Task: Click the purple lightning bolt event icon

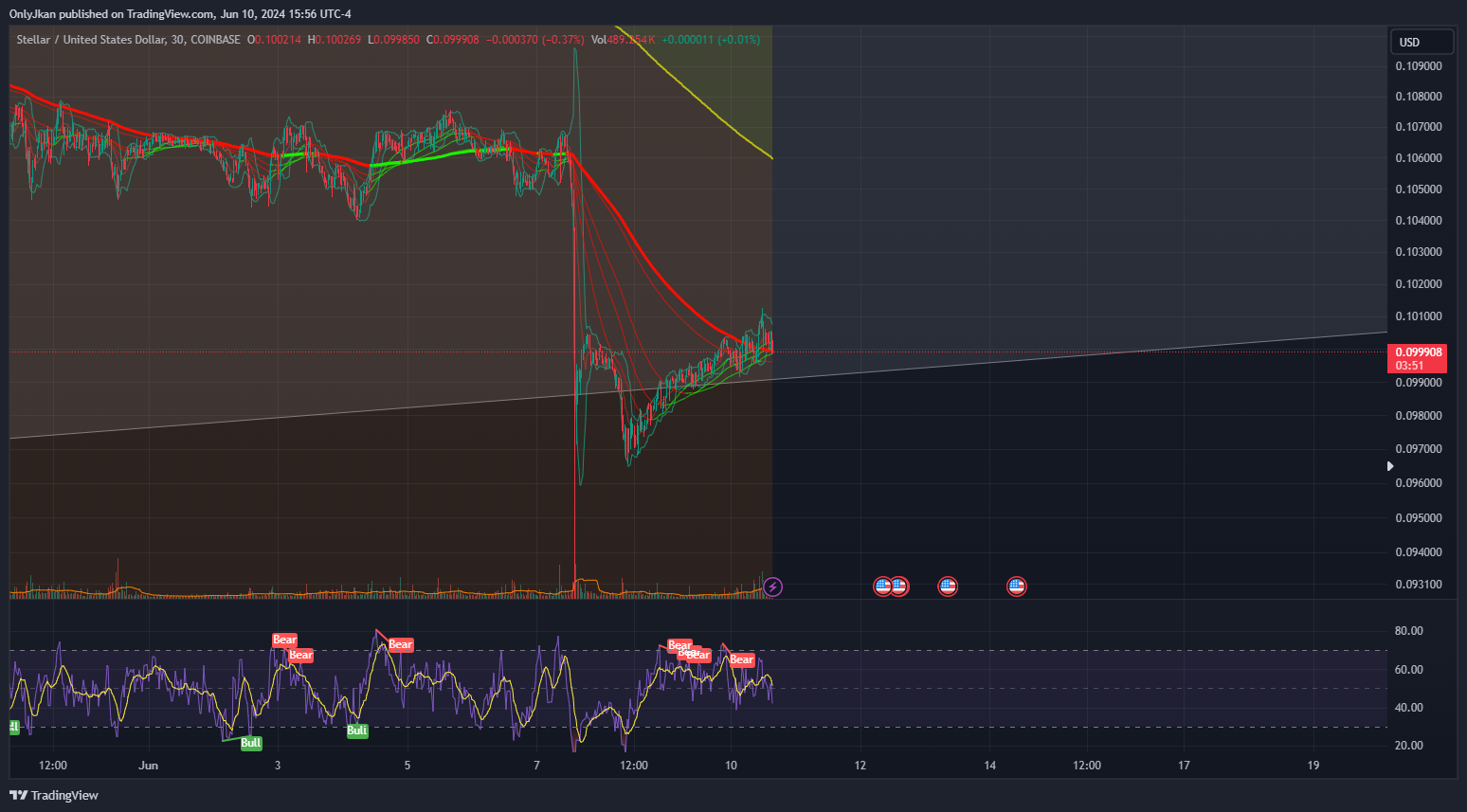Action: 773,586
